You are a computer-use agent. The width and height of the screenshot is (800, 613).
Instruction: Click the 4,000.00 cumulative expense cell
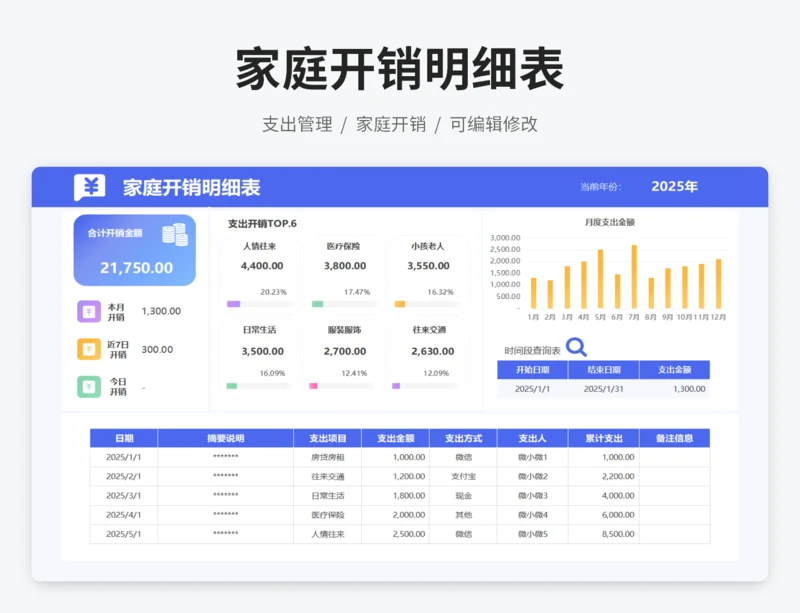point(604,496)
